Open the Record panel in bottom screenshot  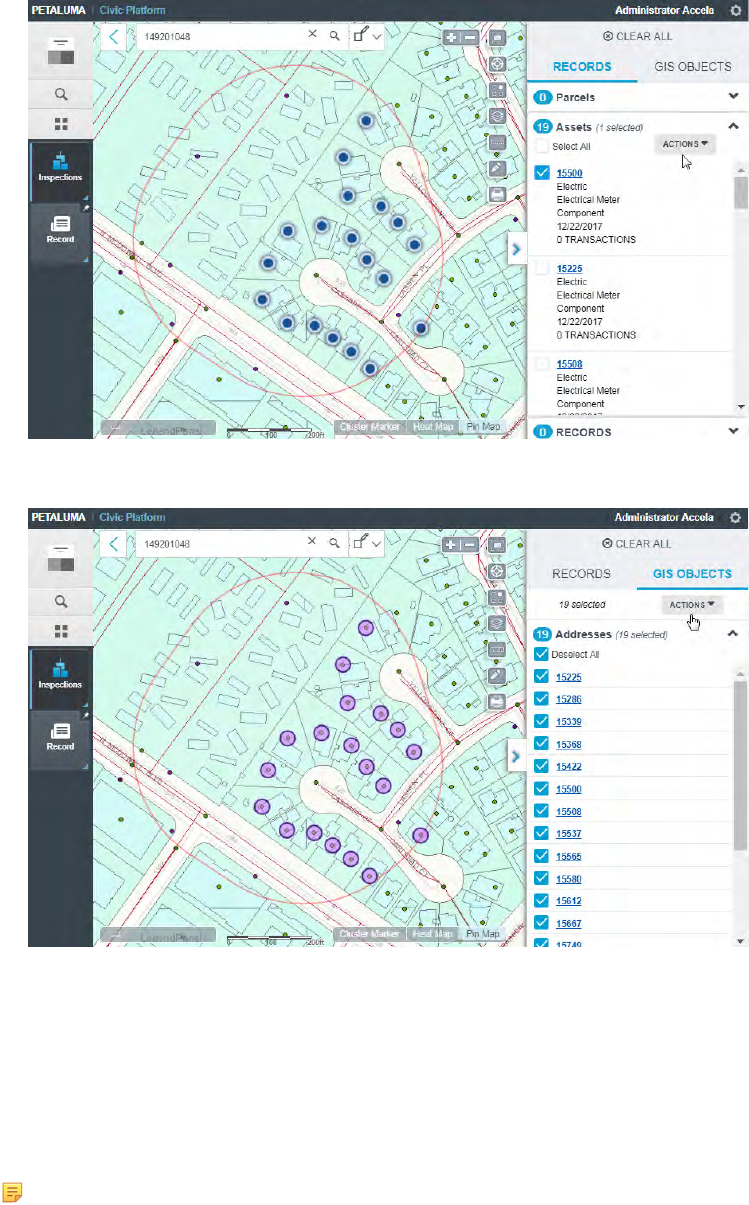tap(60, 738)
